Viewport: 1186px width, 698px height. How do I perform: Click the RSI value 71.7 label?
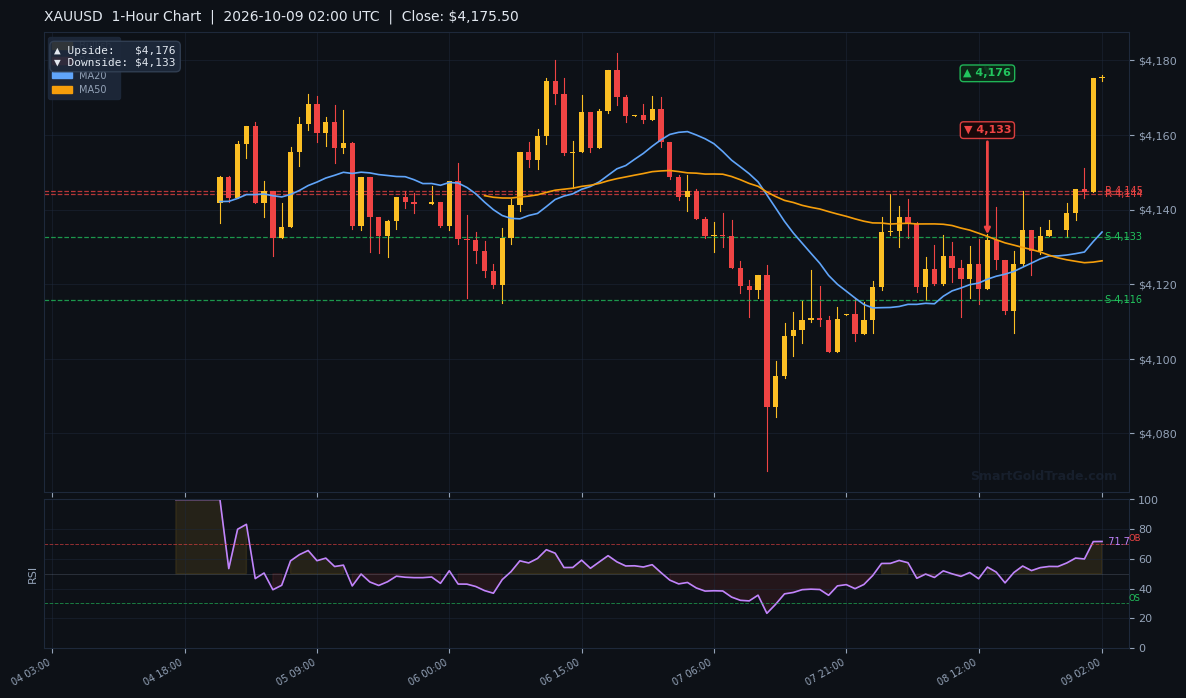tap(1118, 541)
